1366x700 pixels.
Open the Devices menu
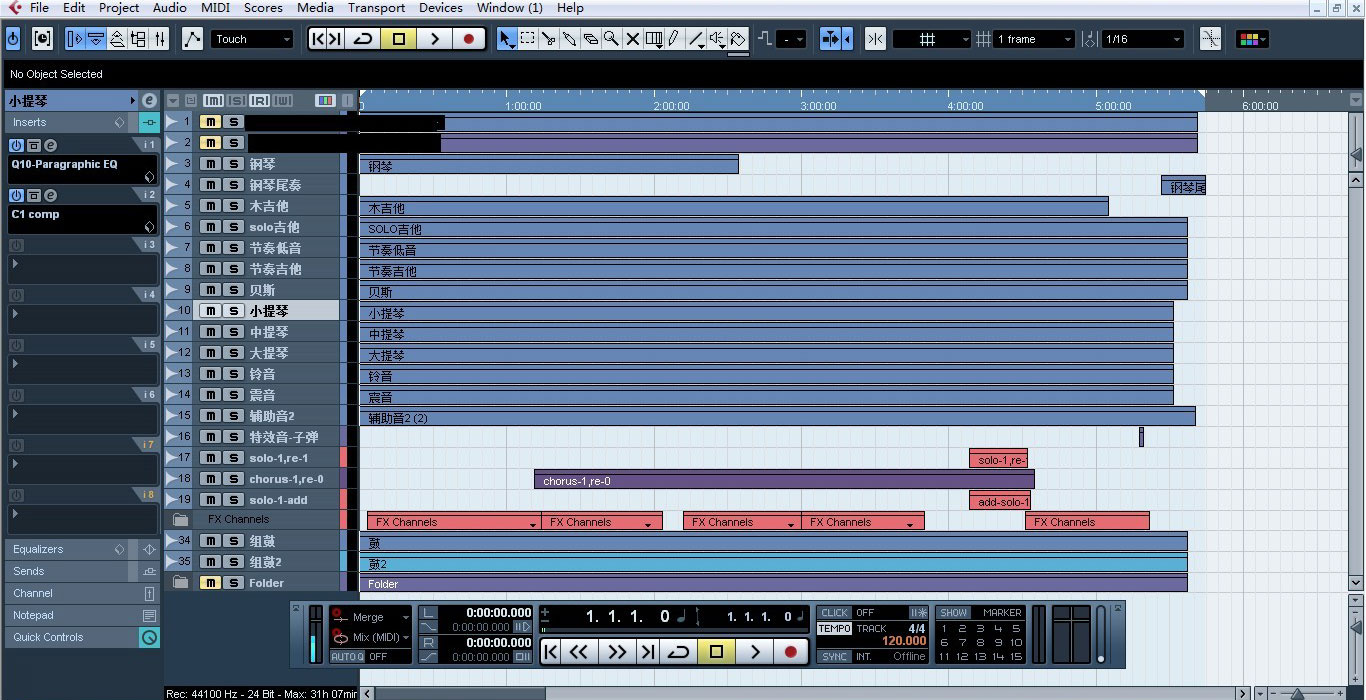tap(441, 8)
